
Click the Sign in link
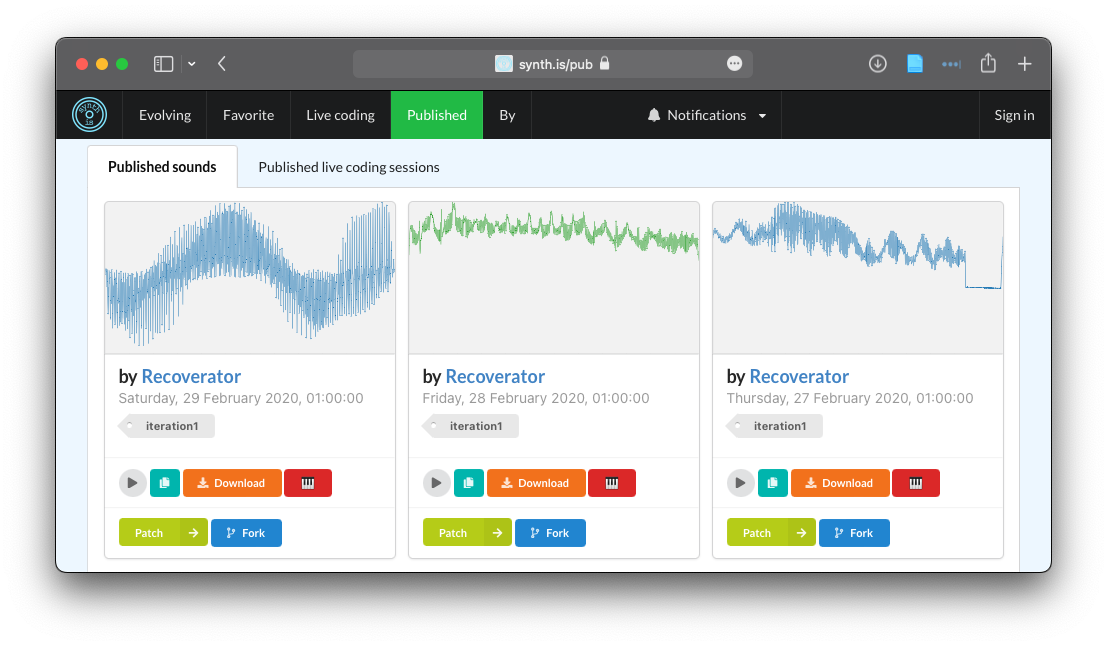1015,115
